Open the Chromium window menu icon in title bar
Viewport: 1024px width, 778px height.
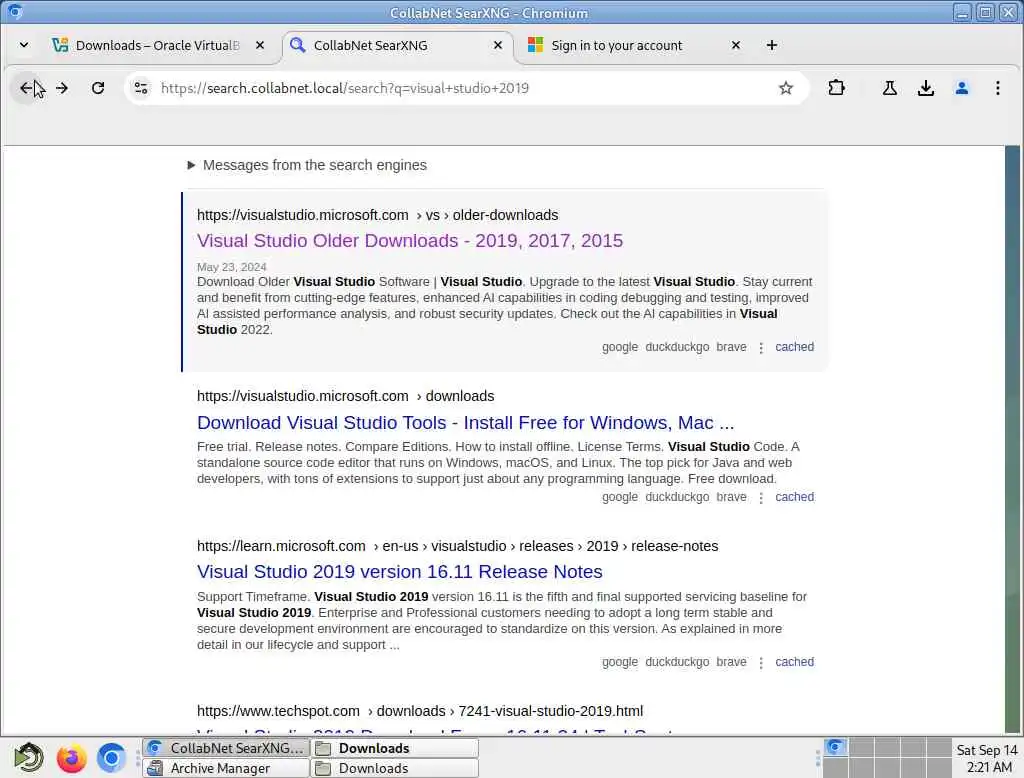14,12
